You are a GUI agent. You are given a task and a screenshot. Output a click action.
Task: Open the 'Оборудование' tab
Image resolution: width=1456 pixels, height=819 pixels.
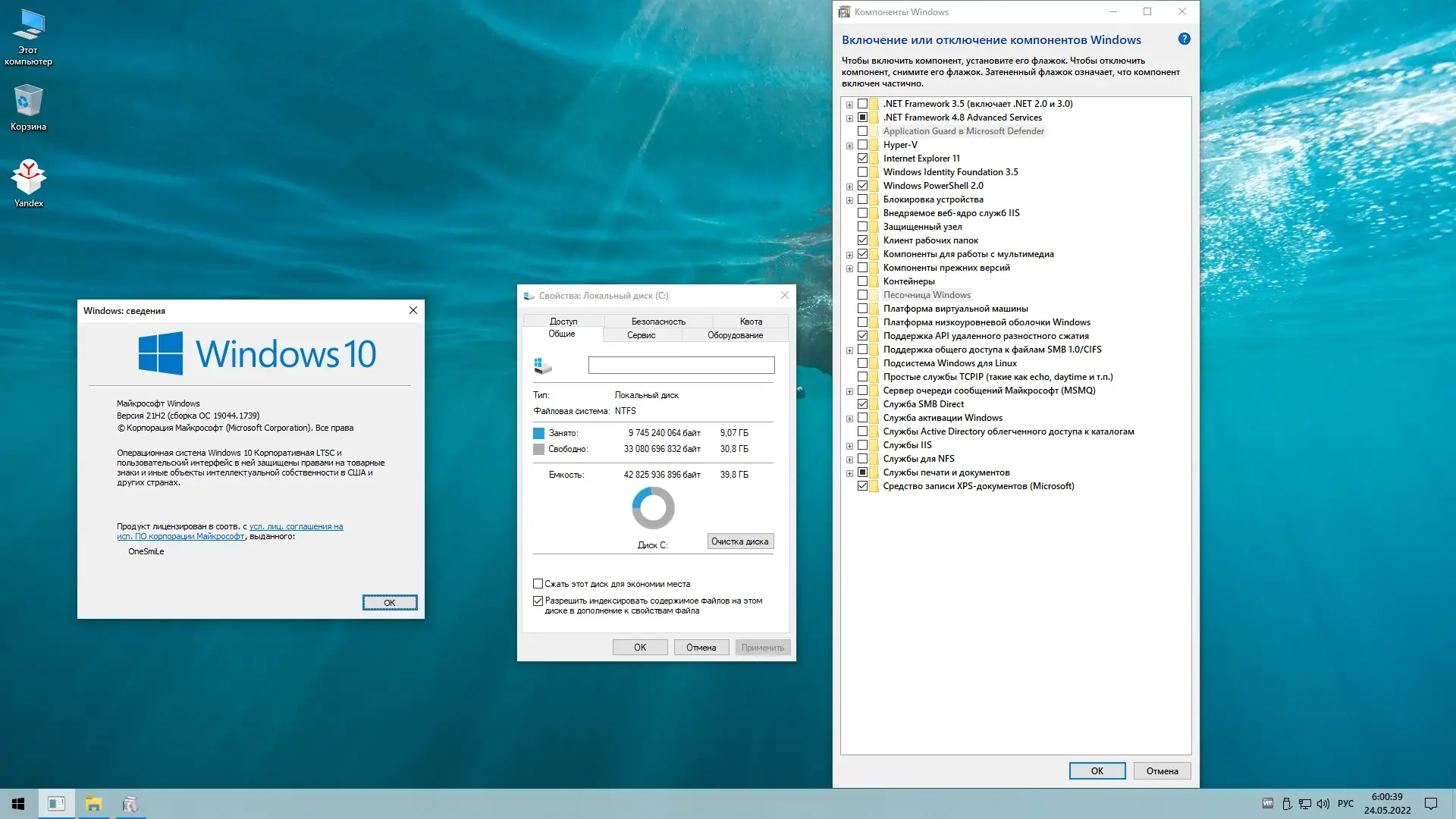[x=735, y=335]
